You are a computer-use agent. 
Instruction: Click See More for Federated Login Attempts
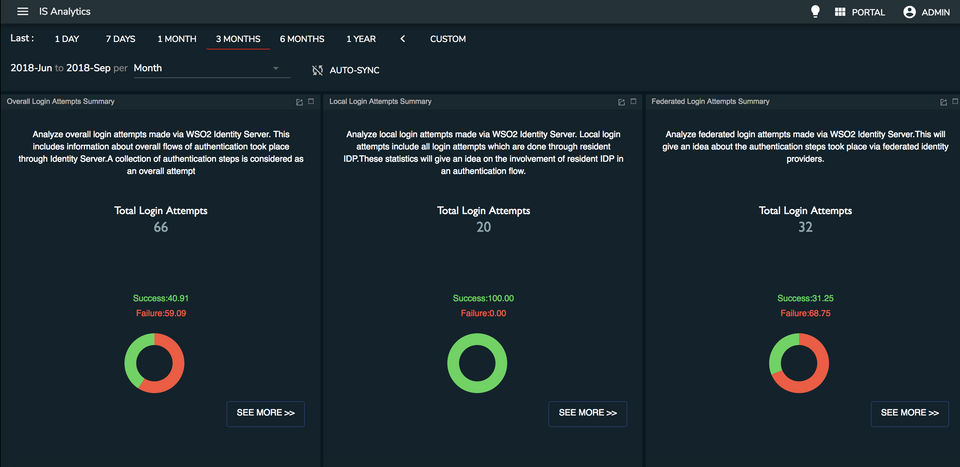point(910,413)
